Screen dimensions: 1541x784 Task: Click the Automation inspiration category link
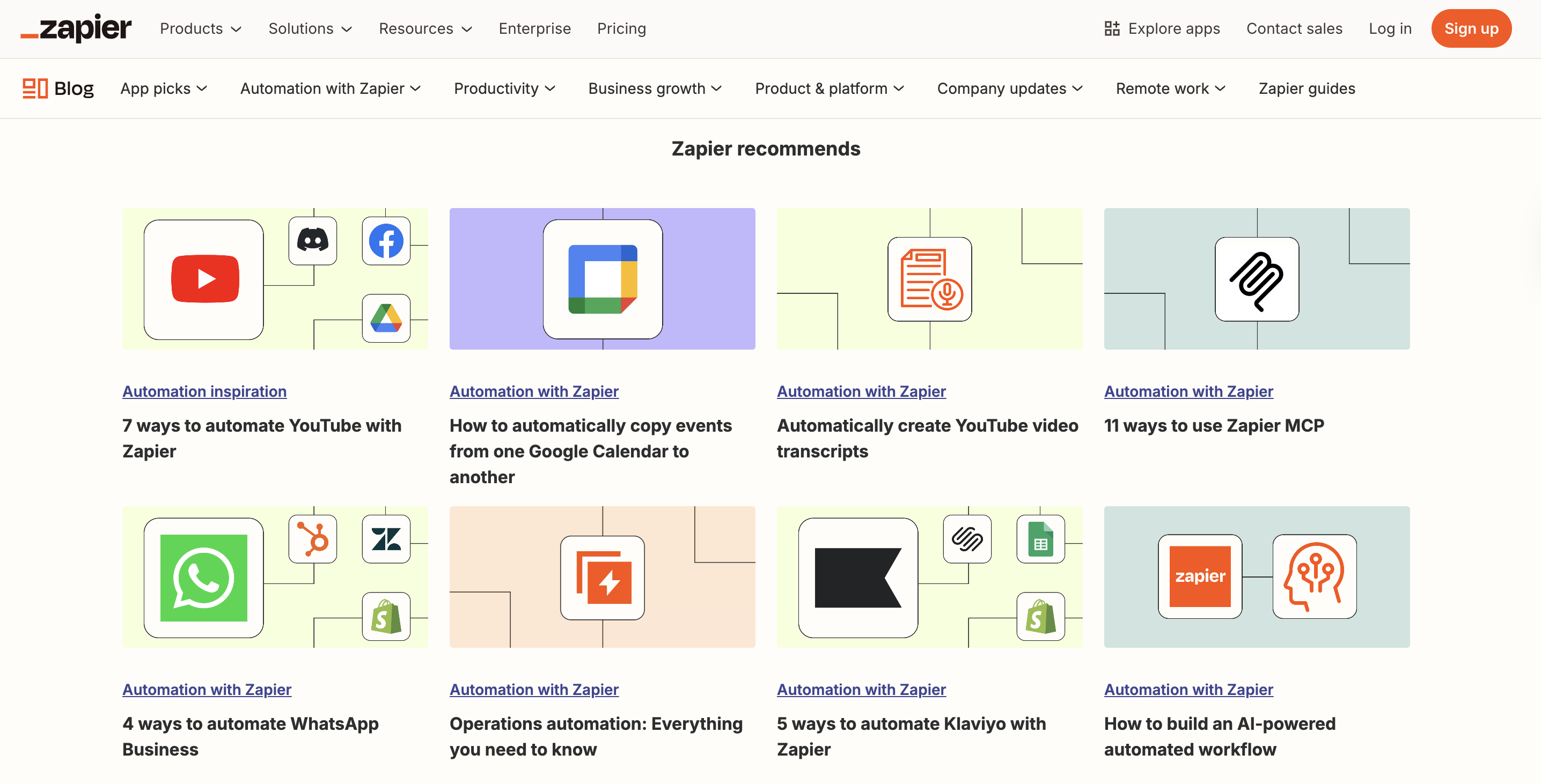pyautogui.click(x=204, y=391)
